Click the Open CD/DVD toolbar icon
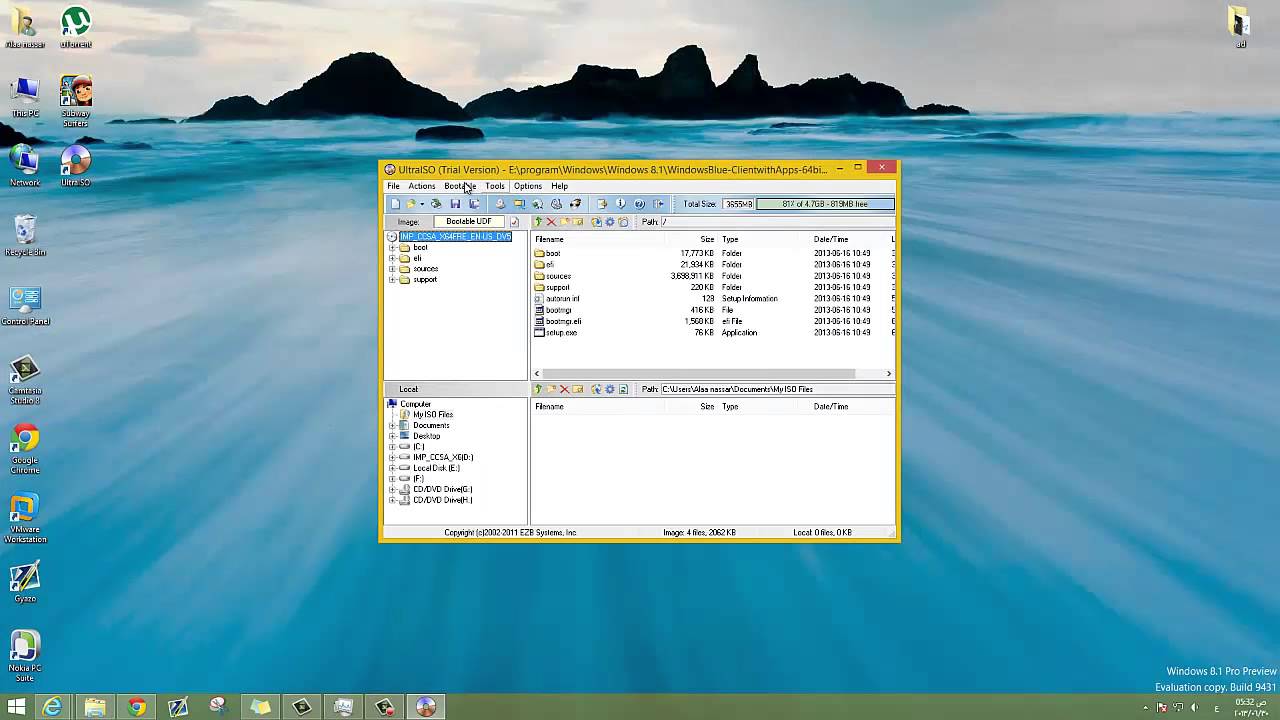Image resolution: width=1280 pixels, height=720 pixels. tap(436, 204)
